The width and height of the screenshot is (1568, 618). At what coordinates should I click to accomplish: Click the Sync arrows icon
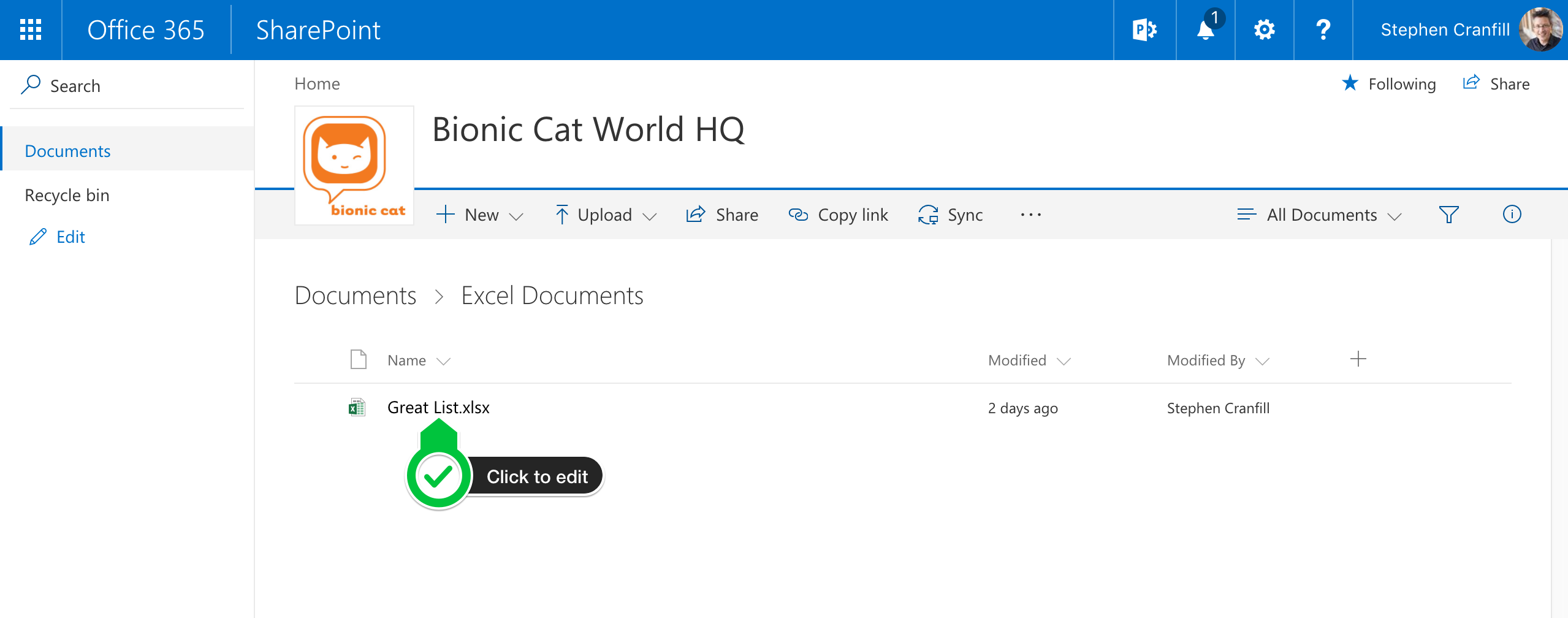click(928, 215)
